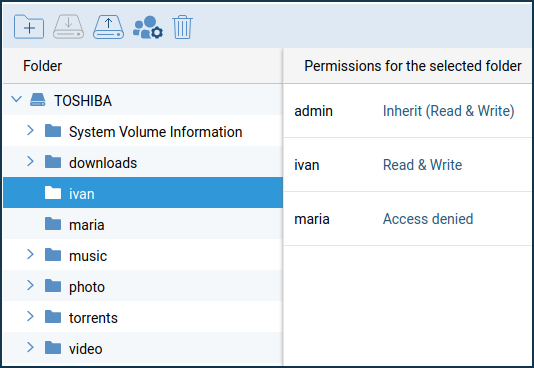Select the ivan folder
The image size is (534, 368).
[143, 193]
